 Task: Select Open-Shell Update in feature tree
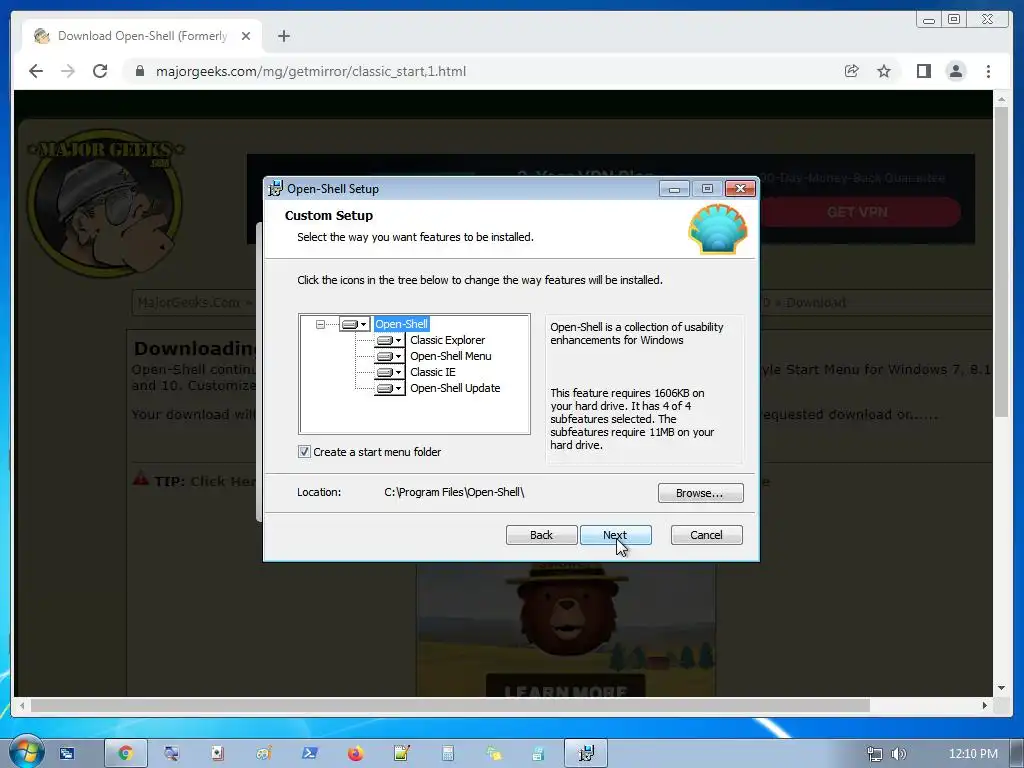[455, 388]
